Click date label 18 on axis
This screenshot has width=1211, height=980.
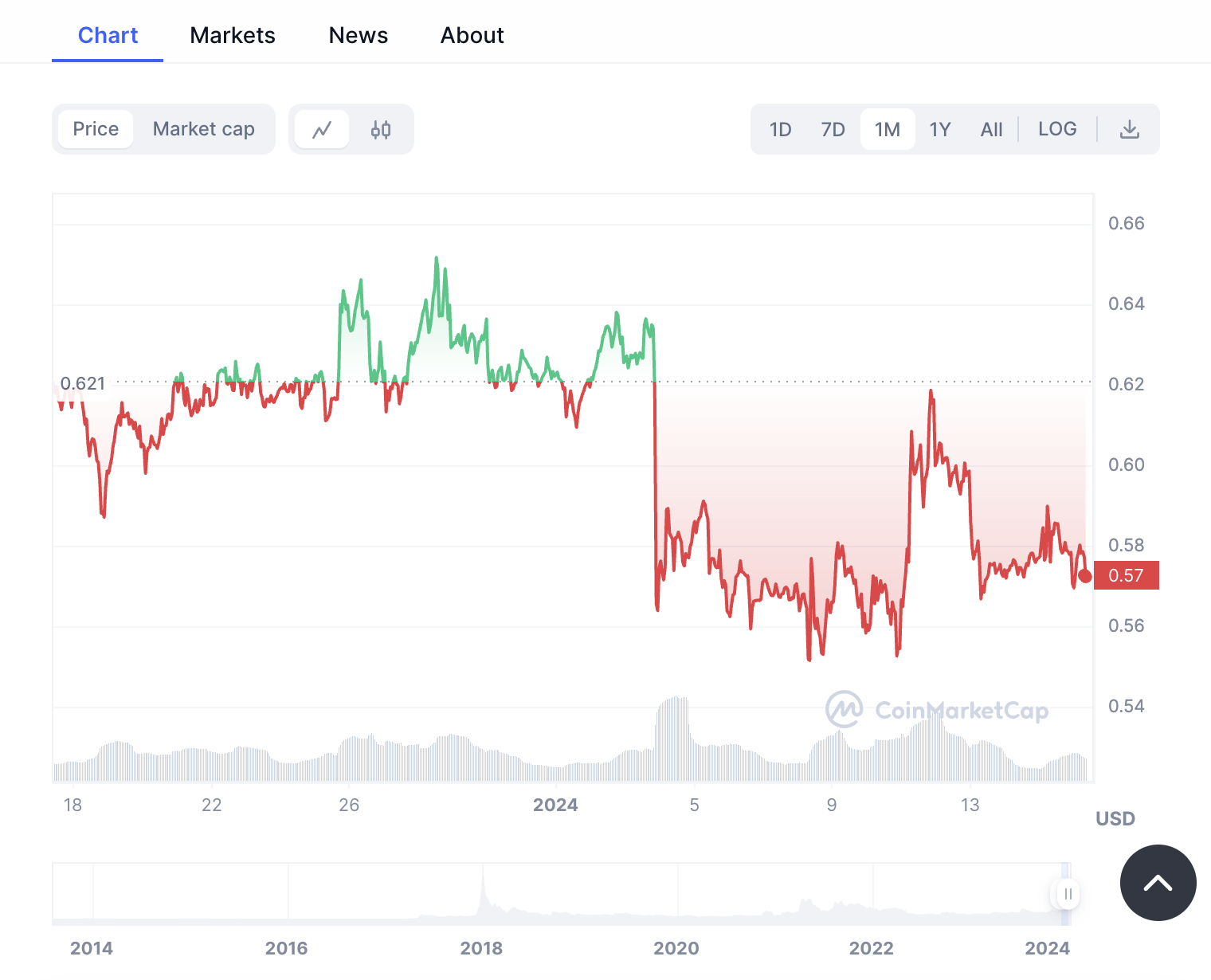pos(73,805)
